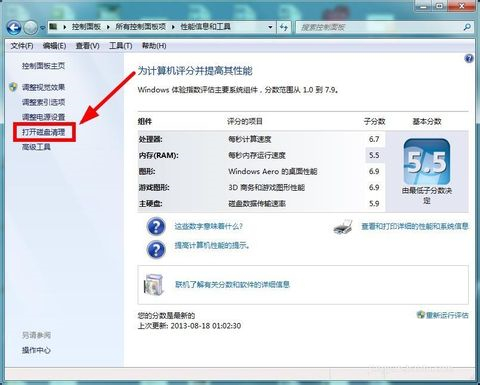
Task: Open the recent pages dropdown arrow
Action: (43, 28)
